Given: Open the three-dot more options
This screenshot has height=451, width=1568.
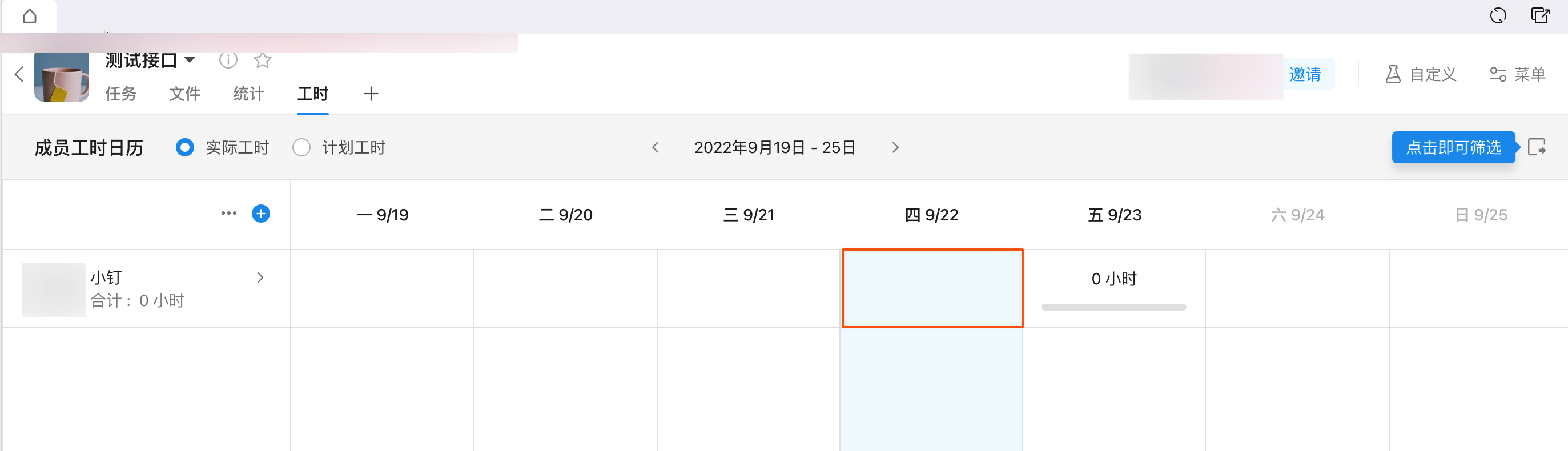Looking at the screenshot, I should pyautogui.click(x=229, y=214).
